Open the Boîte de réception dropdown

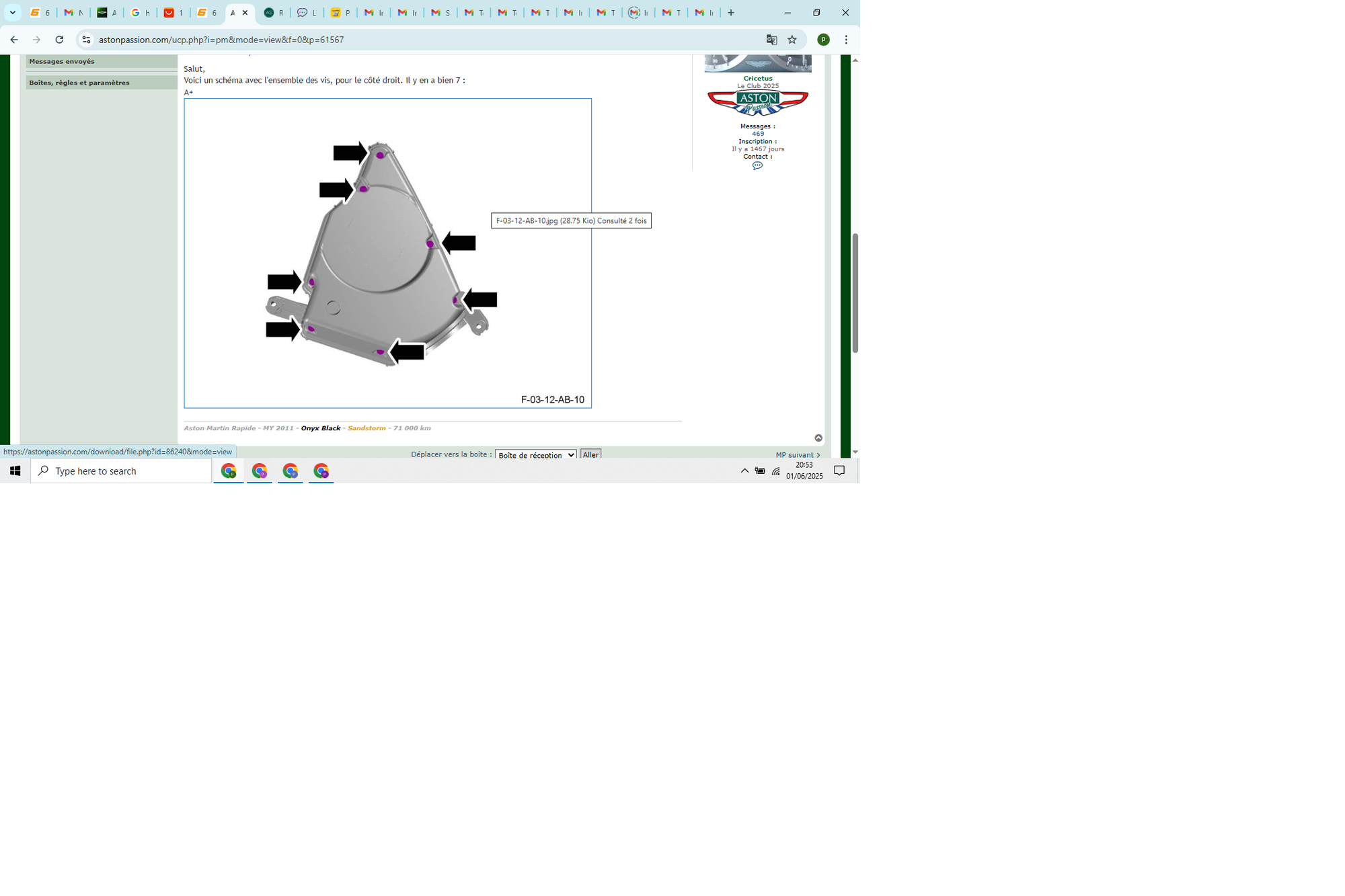(x=535, y=455)
